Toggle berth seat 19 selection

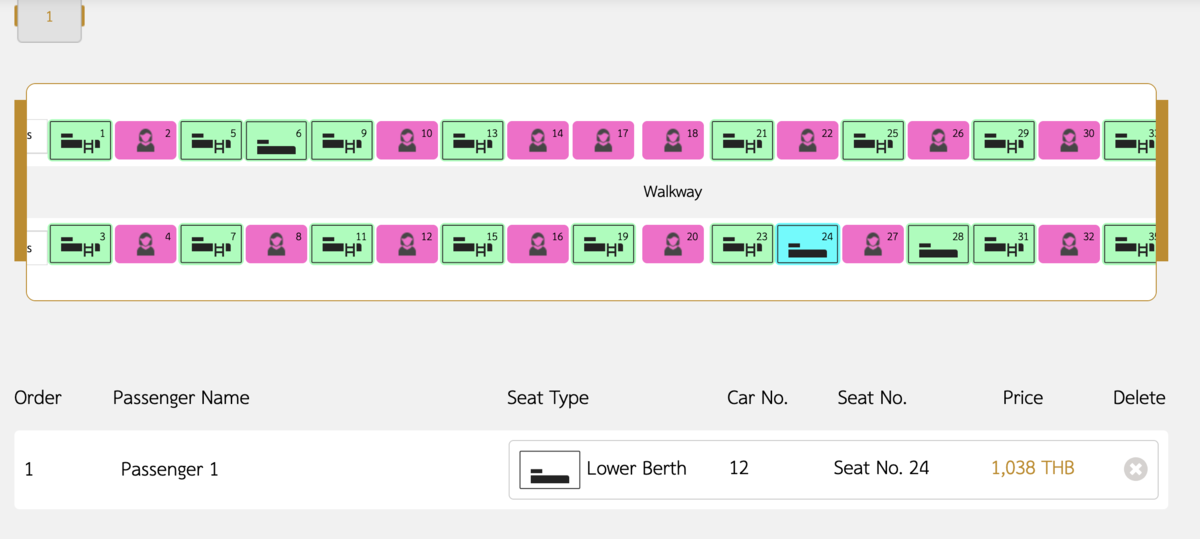pyautogui.click(x=603, y=243)
